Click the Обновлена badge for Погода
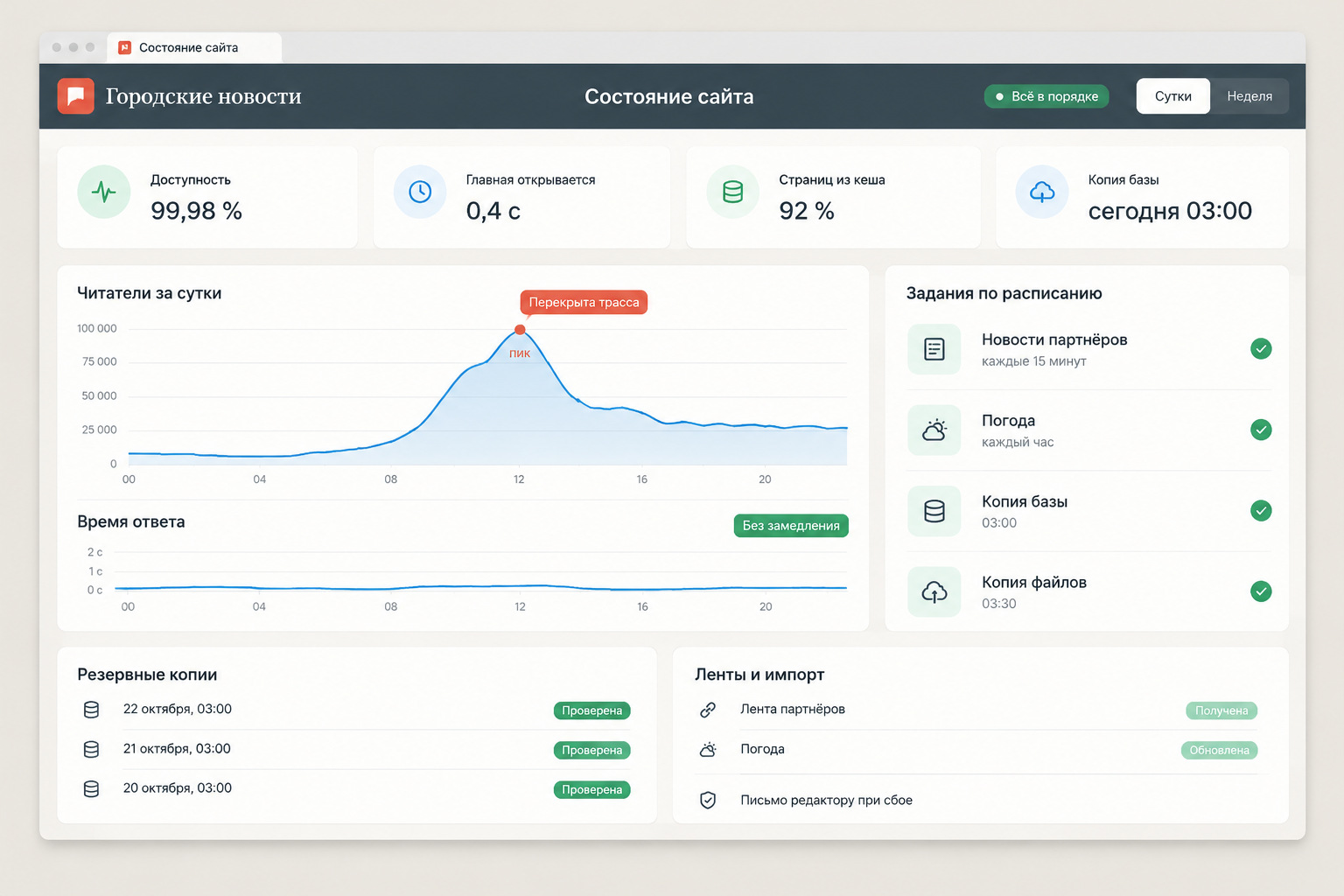1344x896 pixels. [1219, 750]
